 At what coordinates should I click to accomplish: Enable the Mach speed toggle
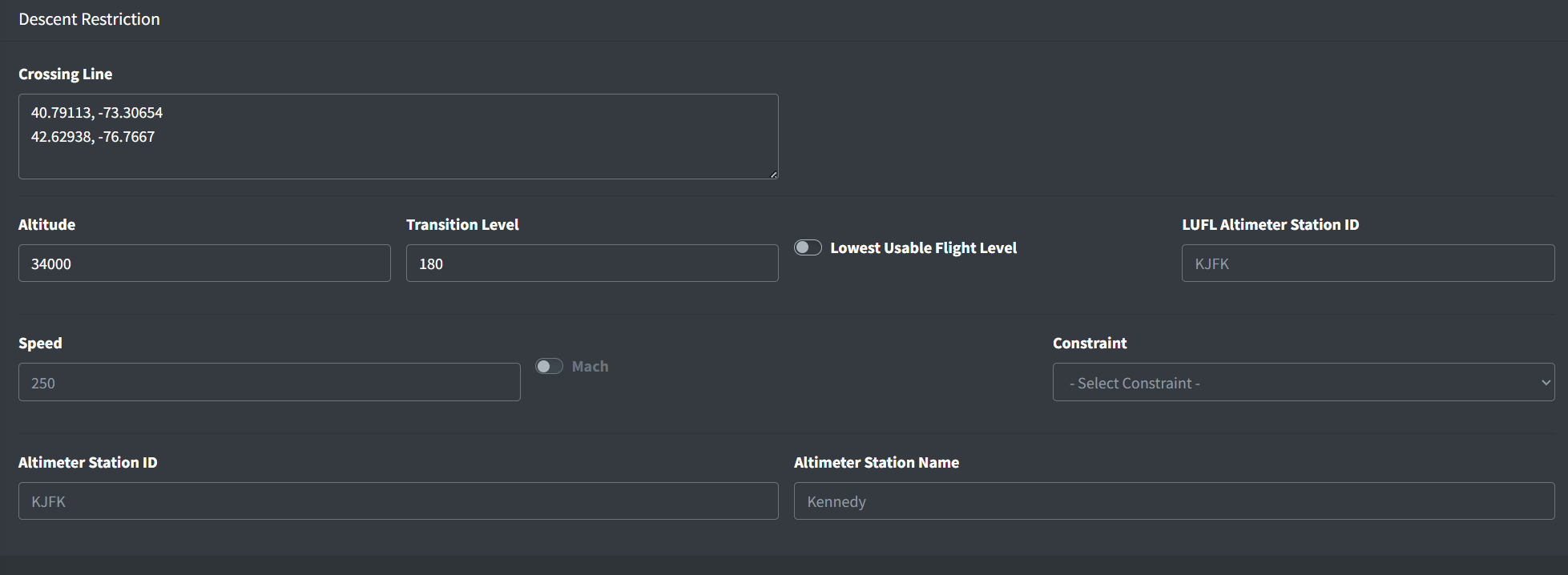coord(549,366)
